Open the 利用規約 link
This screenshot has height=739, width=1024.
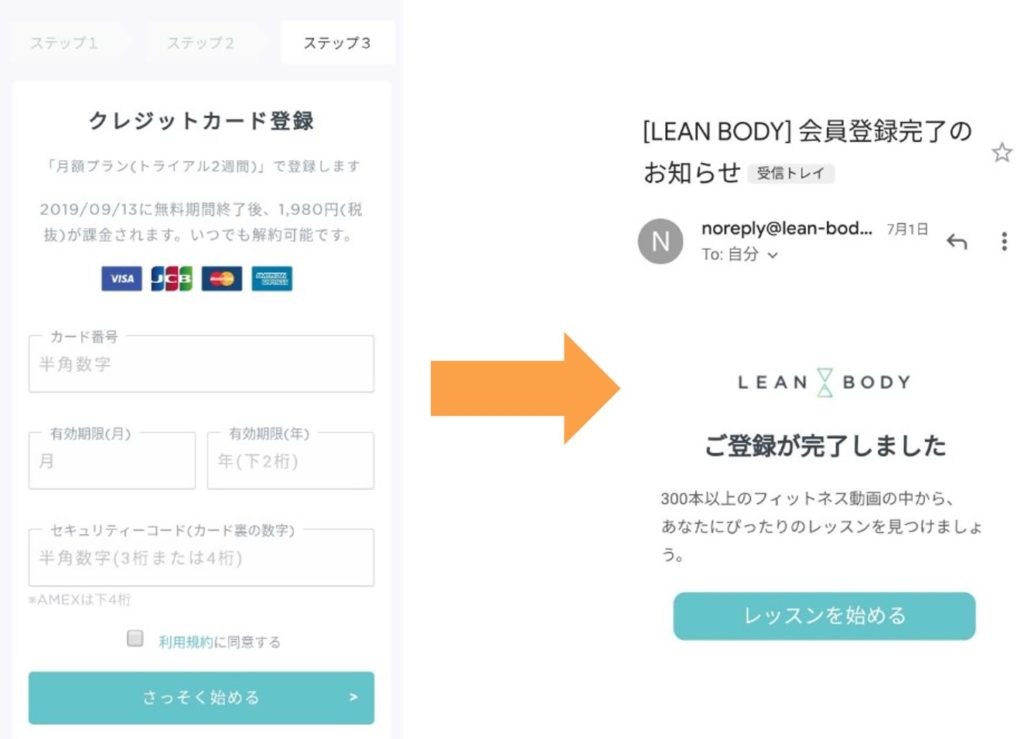[x=185, y=642]
